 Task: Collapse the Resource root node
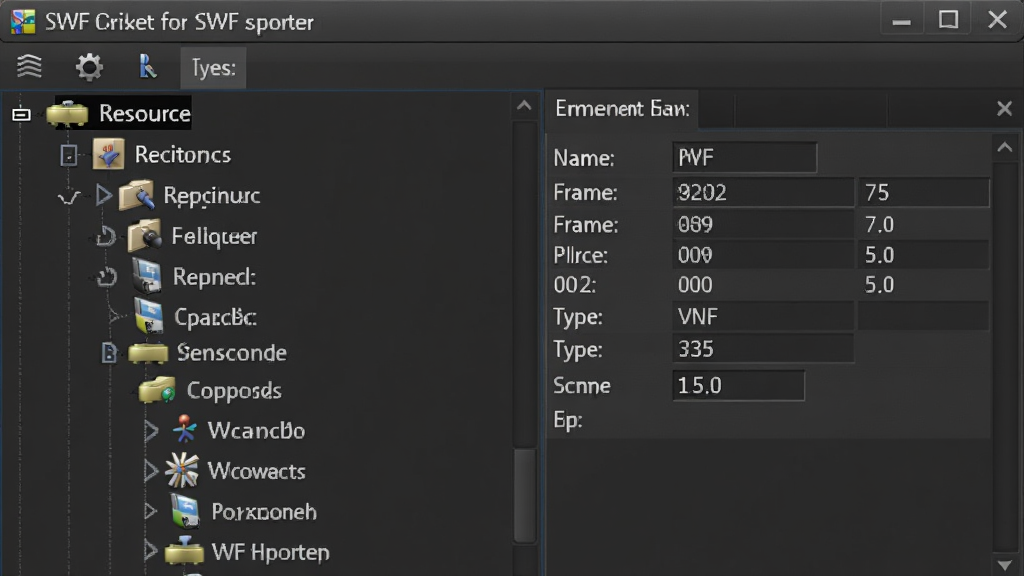point(21,114)
